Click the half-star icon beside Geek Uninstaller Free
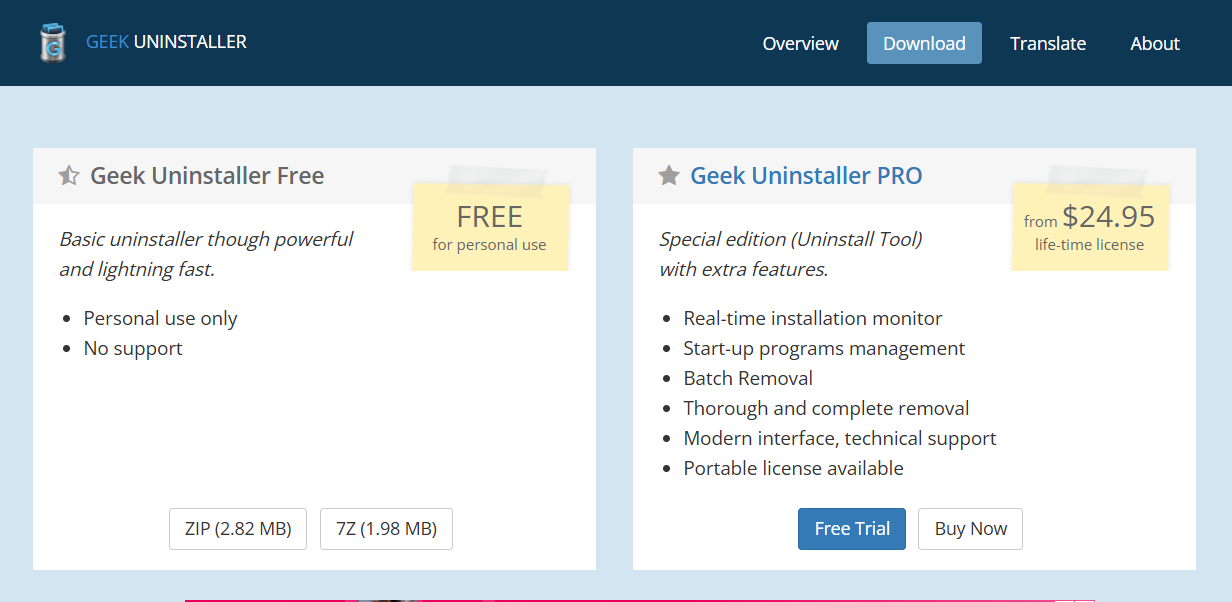The width and height of the screenshot is (1232, 602). click(x=69, y=176)
